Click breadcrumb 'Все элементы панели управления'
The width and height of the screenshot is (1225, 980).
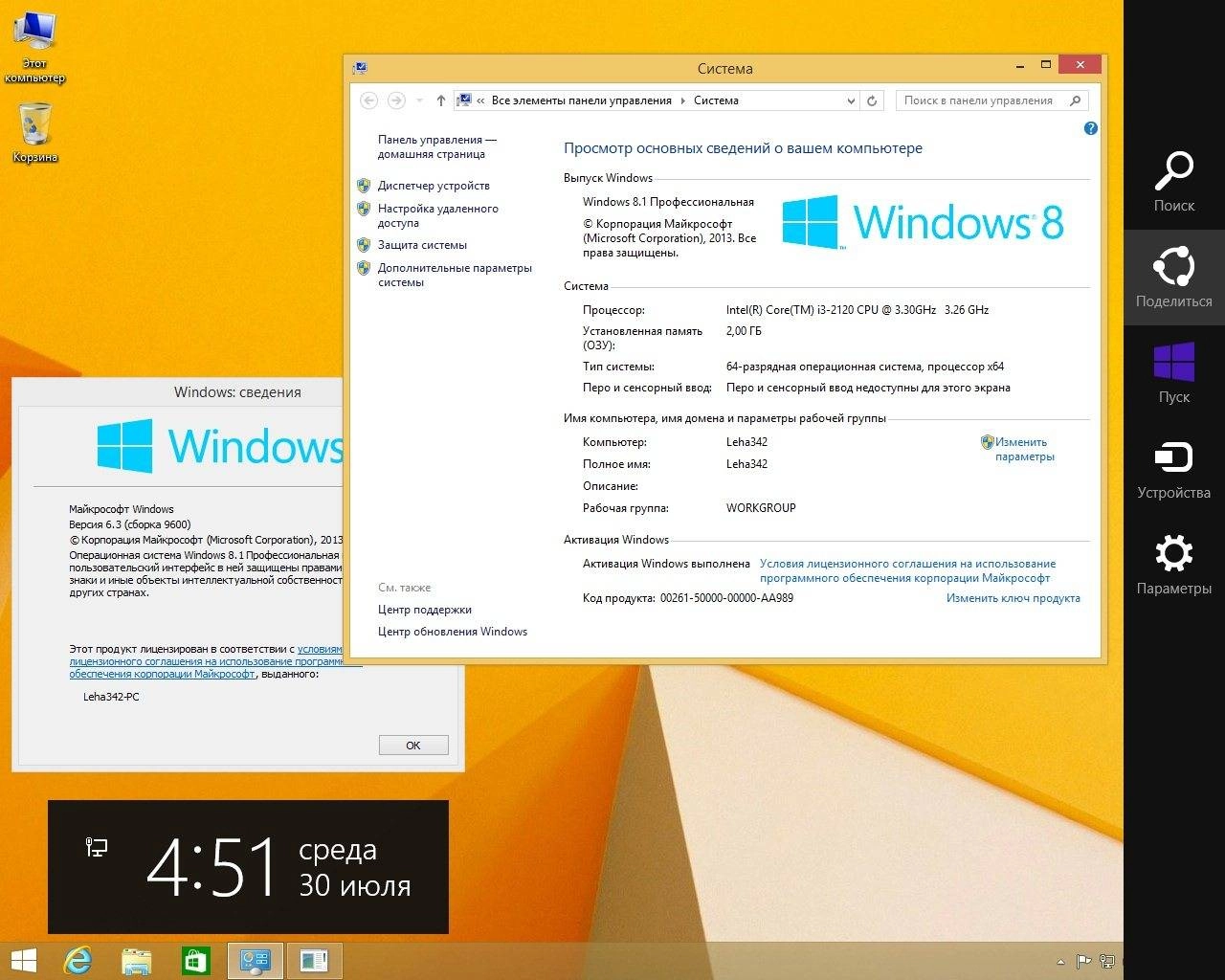pyautogui.click(x=581, y=100)
